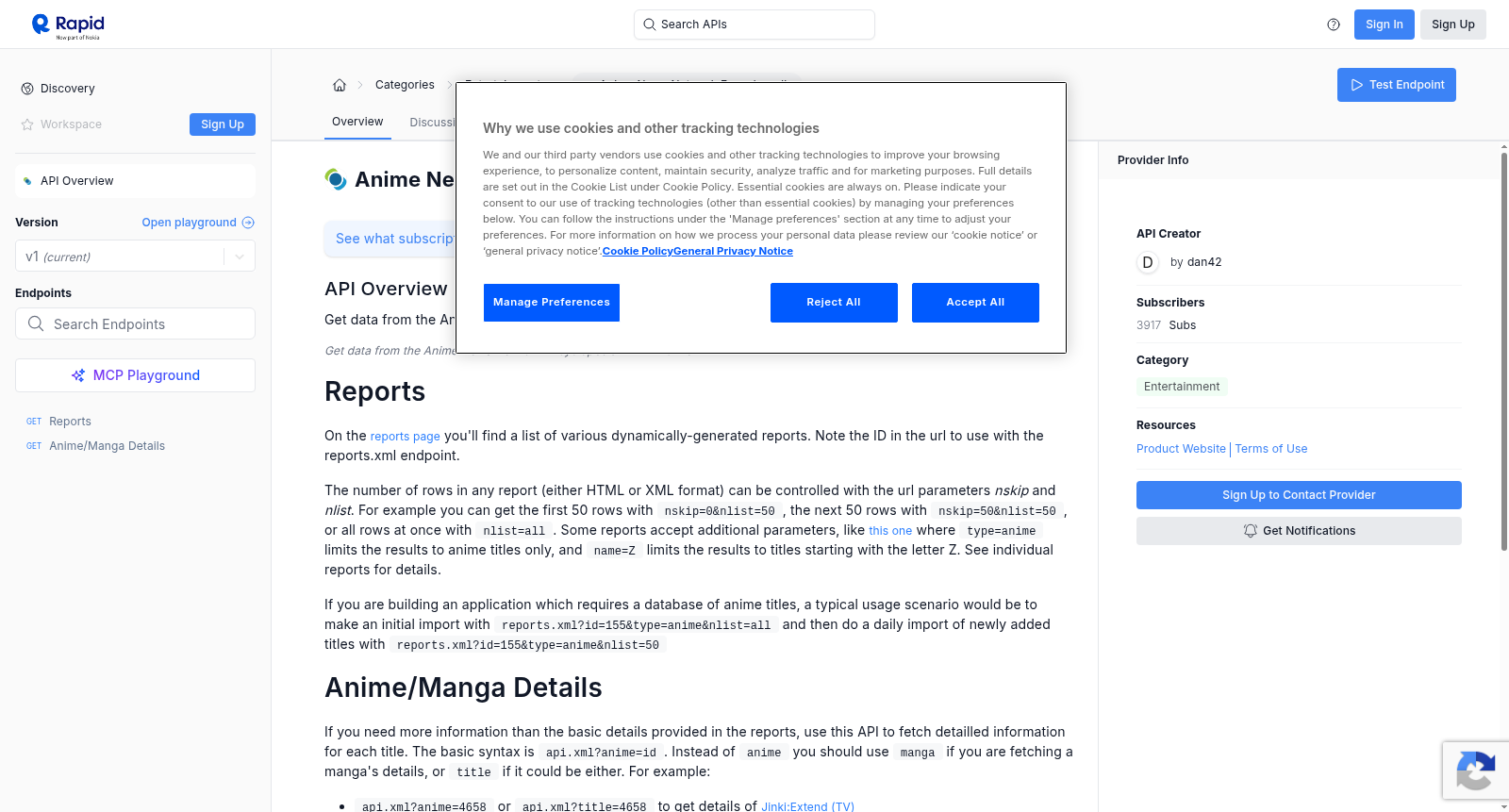Click the Search APIs magnifier icon

click(x=650, y=25)
